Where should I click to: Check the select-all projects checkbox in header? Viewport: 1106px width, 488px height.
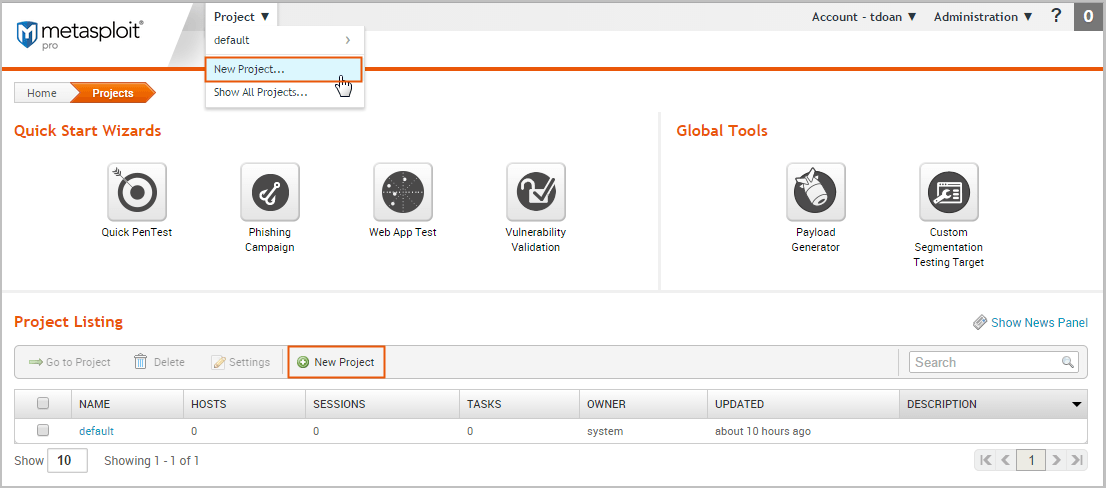[x=43, y=404]
